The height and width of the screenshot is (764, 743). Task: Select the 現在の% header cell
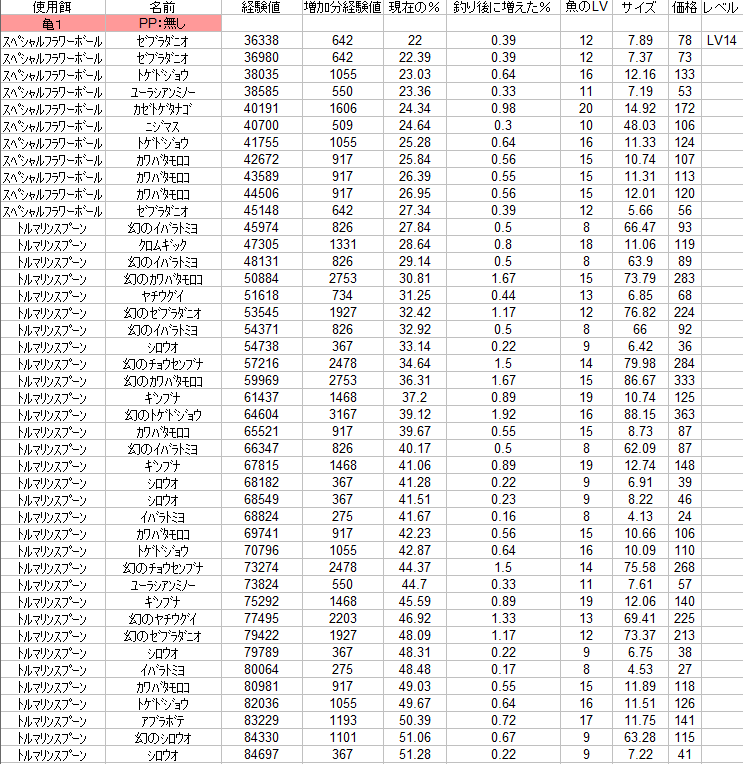(415, 7)
